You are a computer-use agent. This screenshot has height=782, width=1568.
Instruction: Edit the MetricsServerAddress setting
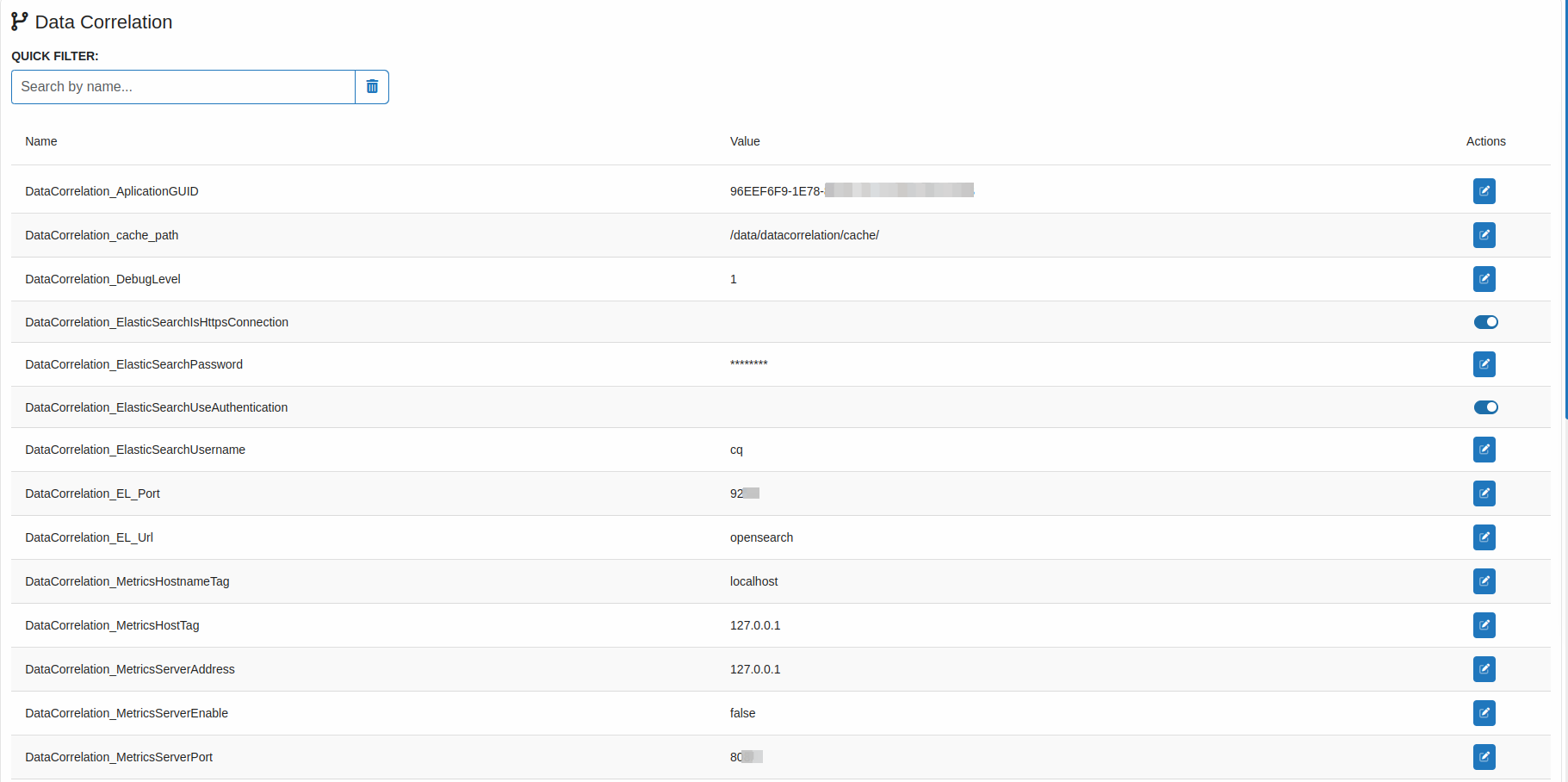tap(1484, 669)
